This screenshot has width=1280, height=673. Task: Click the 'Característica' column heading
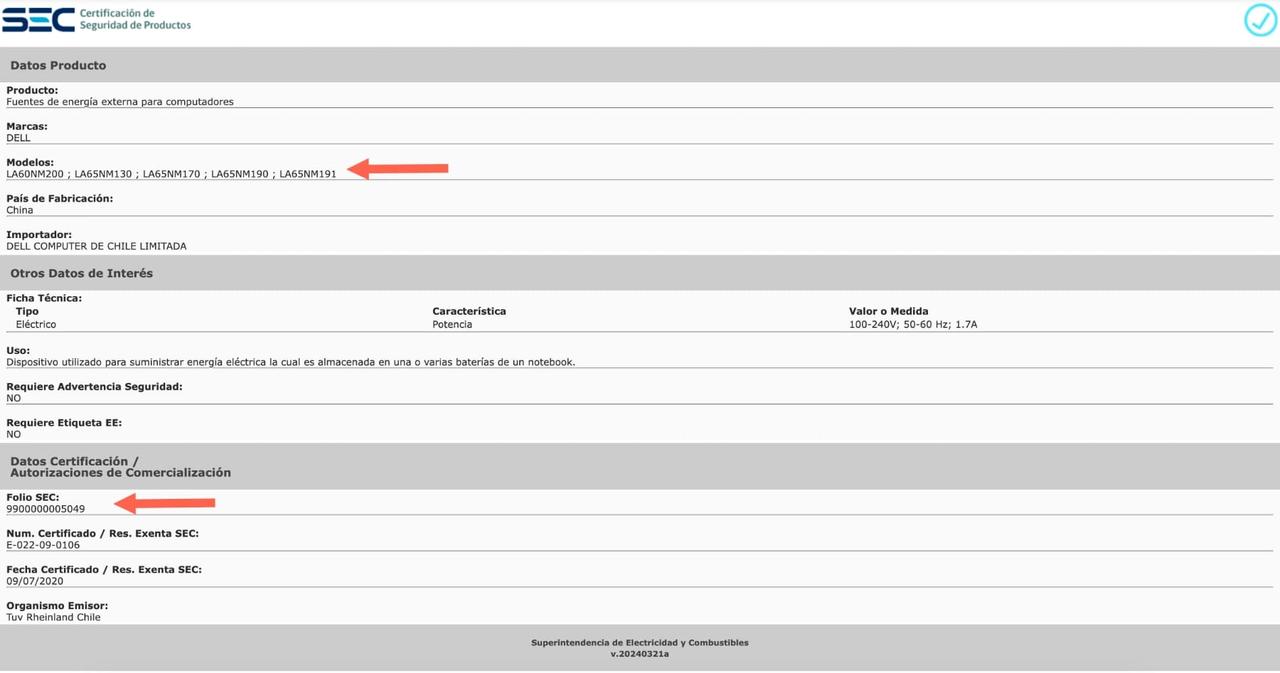click(x=469, y=311)
